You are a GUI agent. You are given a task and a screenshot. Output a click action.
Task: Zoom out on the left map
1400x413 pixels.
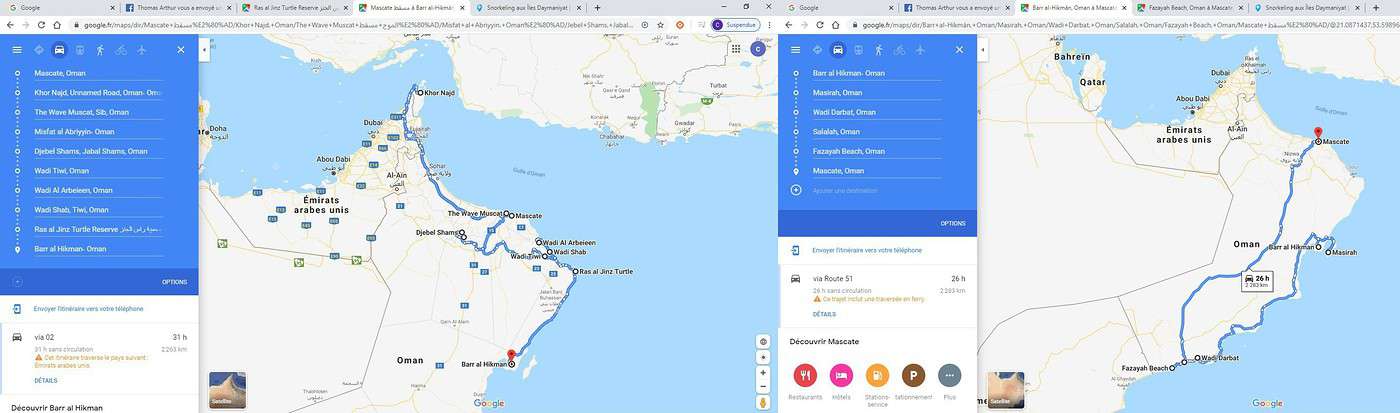click(x=763, y=386)
